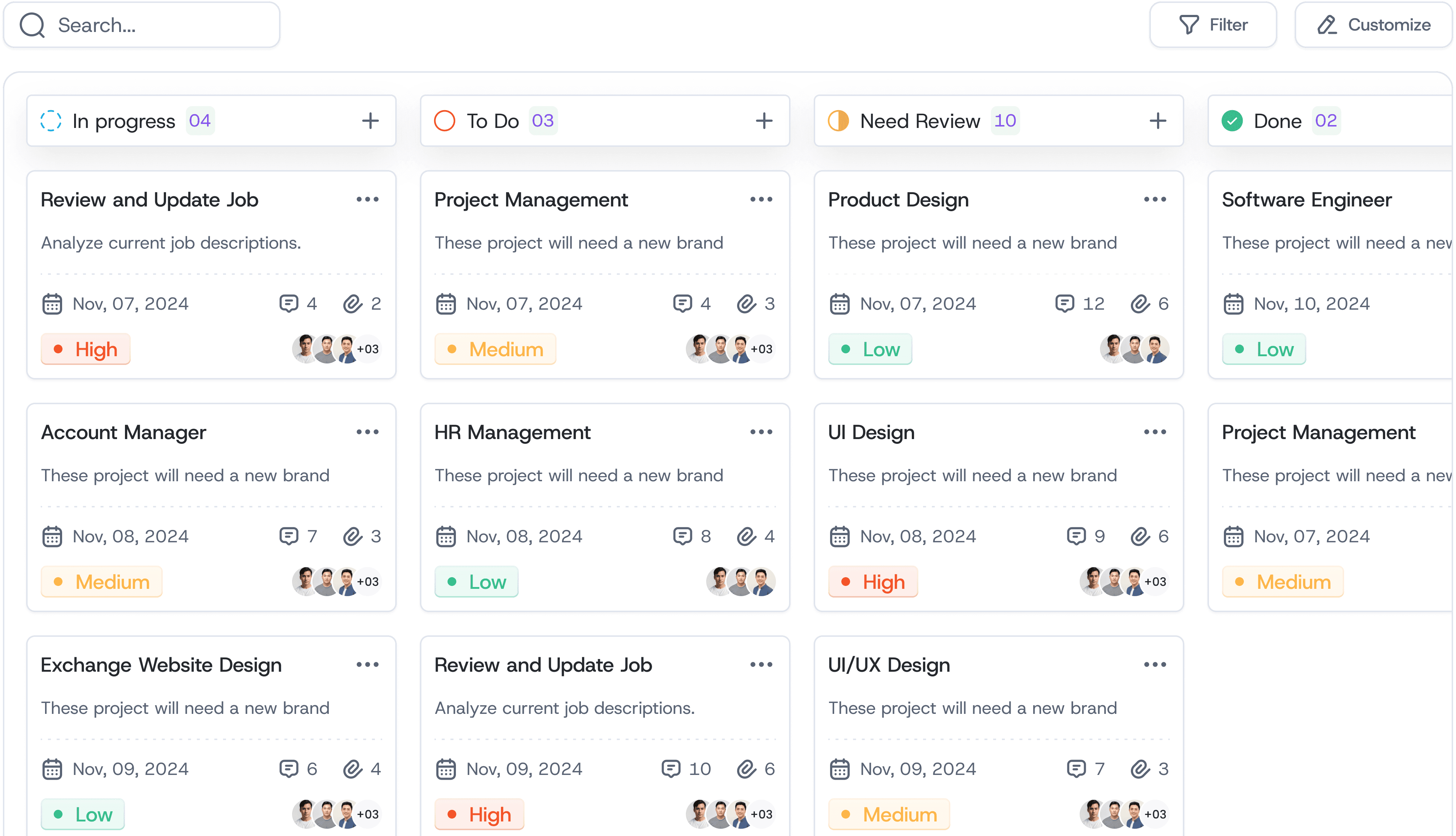This screenshot has width=1456, height=836.
Task: Open the UI/UX Design card title
Action: [x=889, y=665]
